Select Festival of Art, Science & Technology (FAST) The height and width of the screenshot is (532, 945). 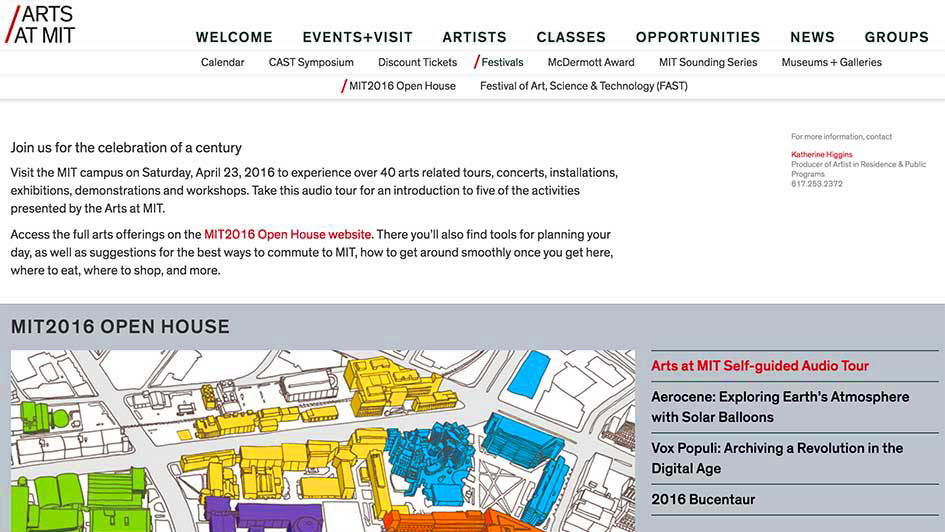click(583, 86)
